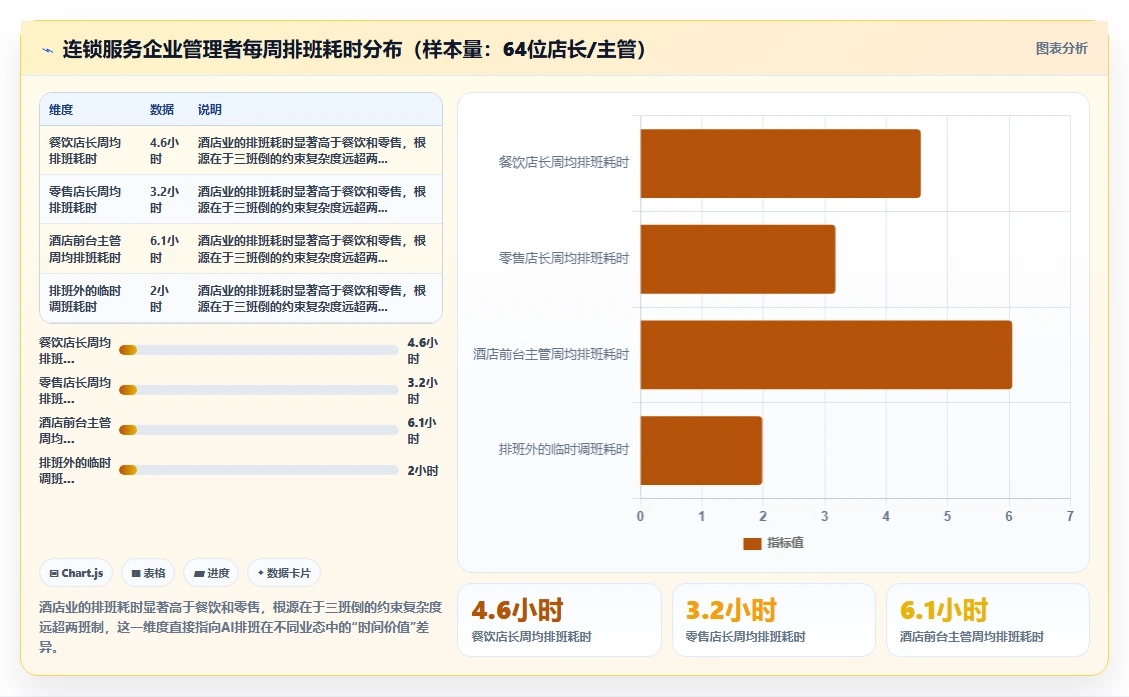
Task: Click the 维度 table column header
Action: [61, 109]
